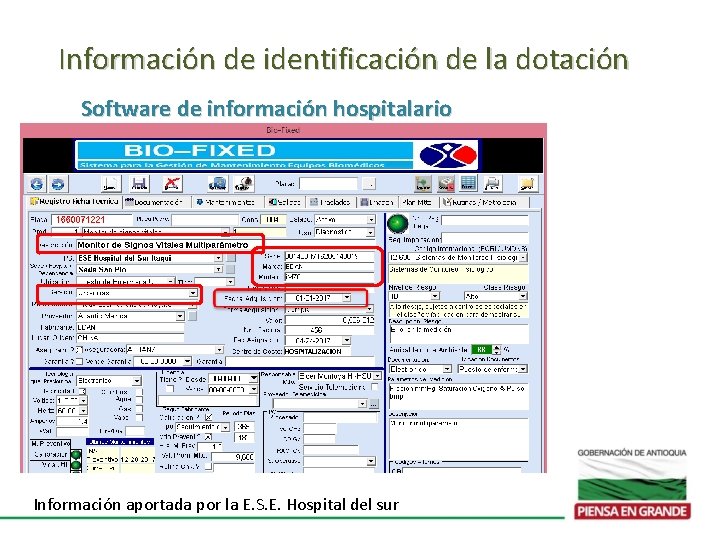Click the green 88 percent progress box
Screen dimensions: 720x540
pos(481,350)
